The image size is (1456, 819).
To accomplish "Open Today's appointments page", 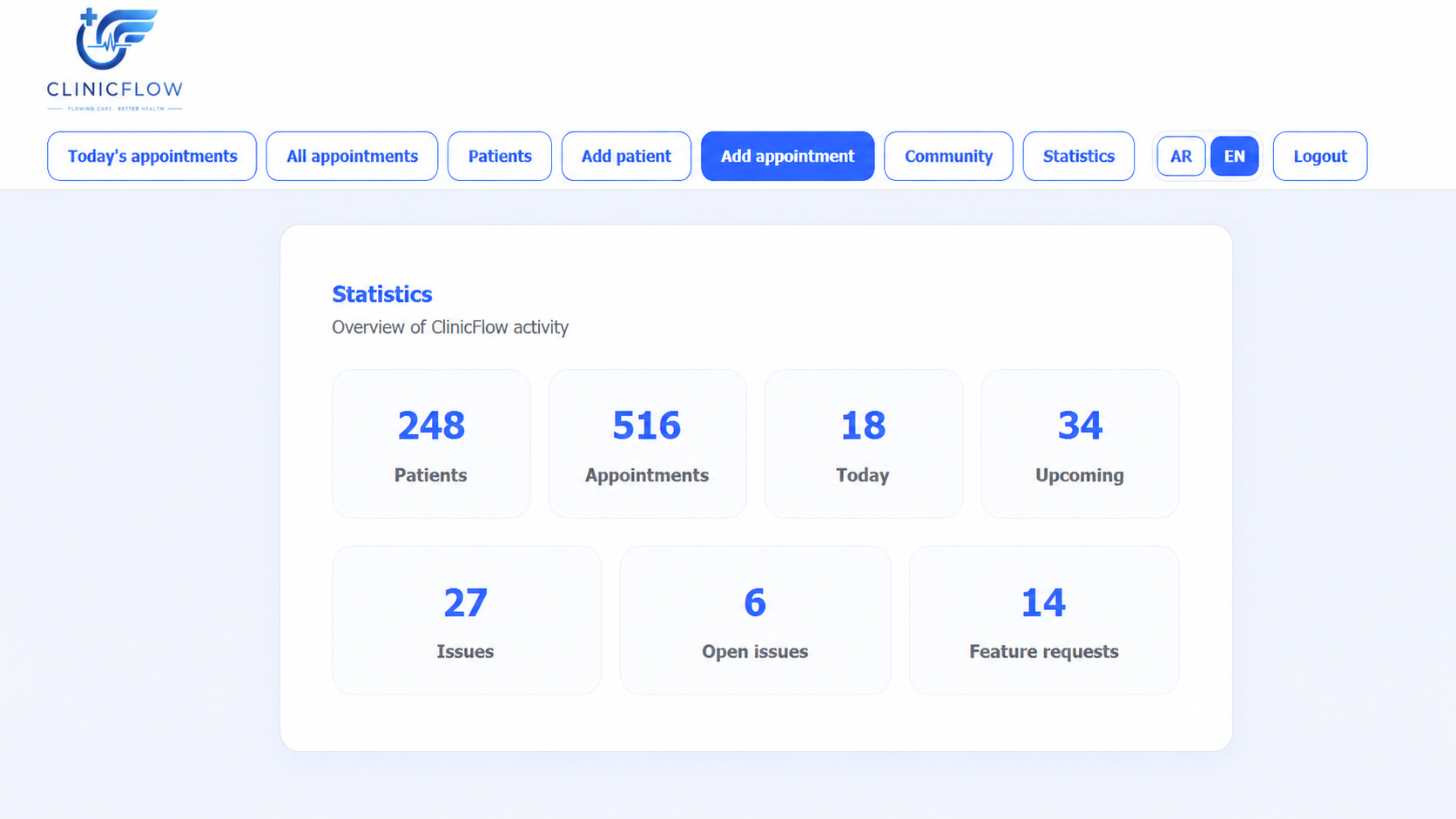I will (152, 157).
